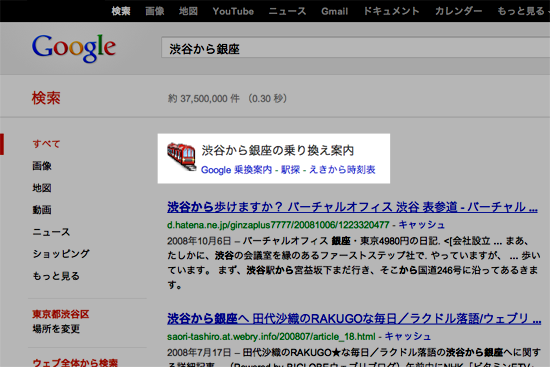Click the red train icon

point(181,156)
